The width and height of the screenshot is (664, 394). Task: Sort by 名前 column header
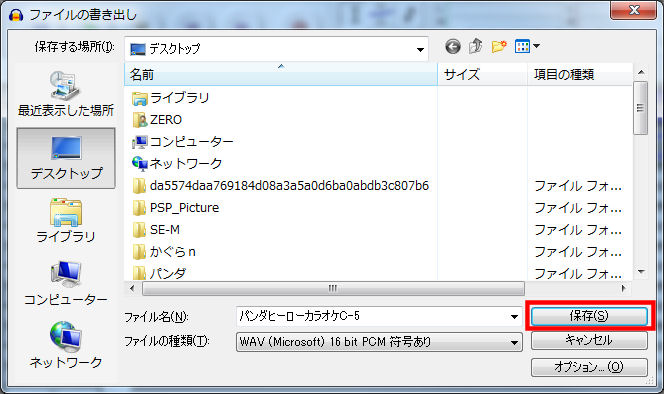(x=281, y=75)
